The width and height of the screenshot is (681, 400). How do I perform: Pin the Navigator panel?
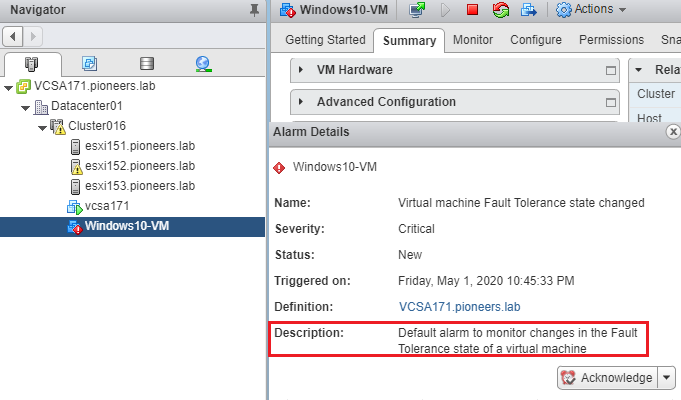pos(255,10)
